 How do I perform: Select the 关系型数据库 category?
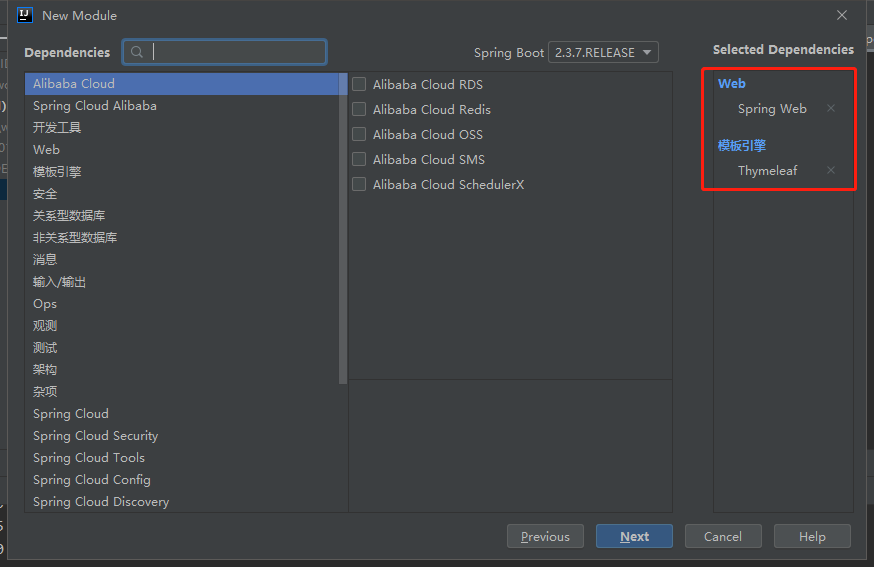coord(182,216)
